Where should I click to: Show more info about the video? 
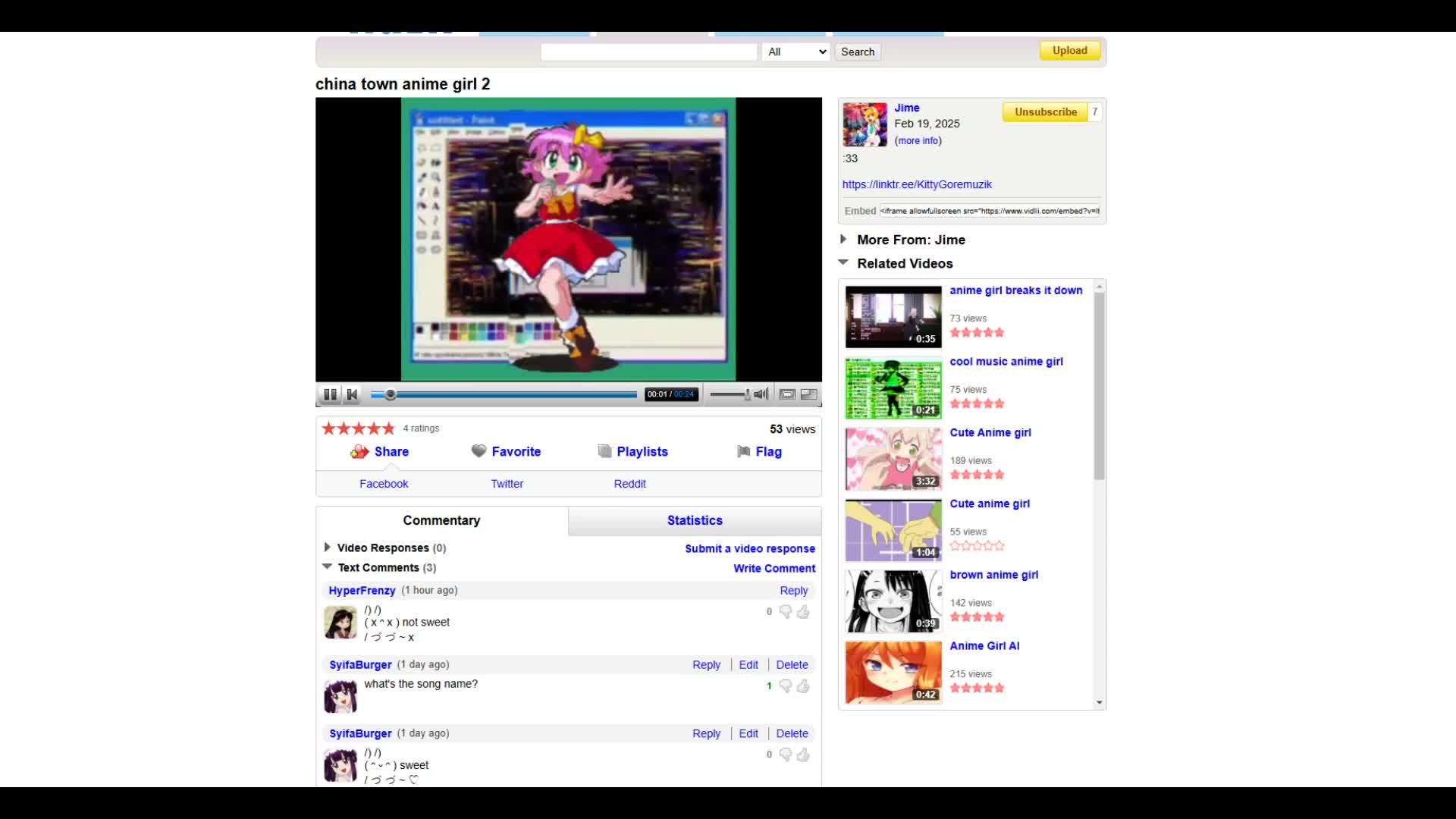click(918, 141)
